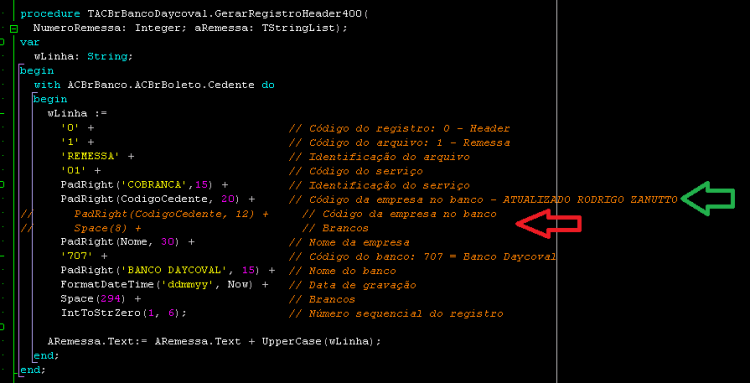Click the 'procedure' keyword on first line
Viewport: 750px width, 383px height.
coord(50,14)
